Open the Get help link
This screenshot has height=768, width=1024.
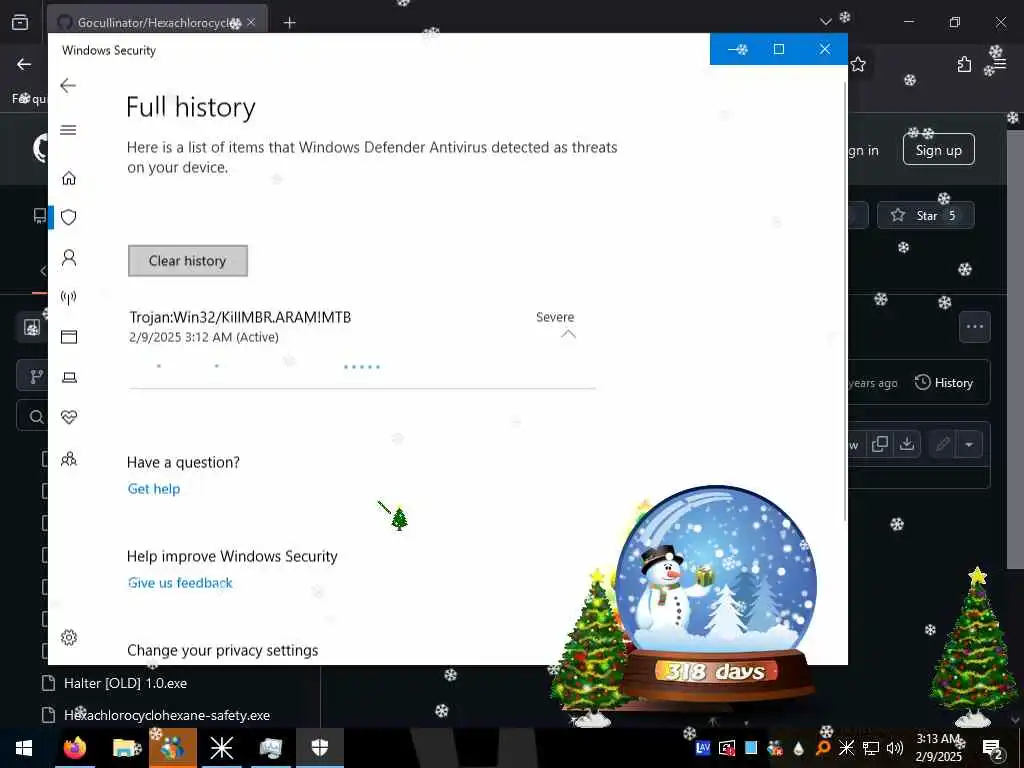(154, 488)
